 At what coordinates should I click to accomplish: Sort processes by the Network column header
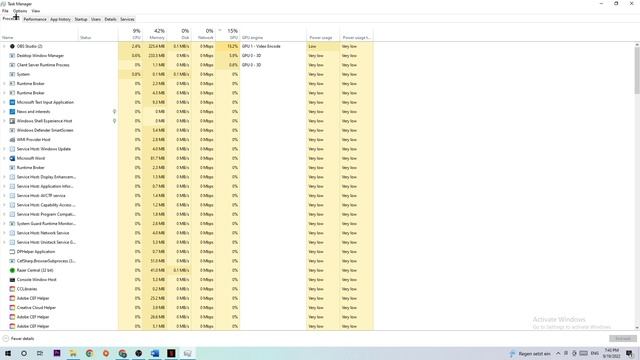pos(203,34)
